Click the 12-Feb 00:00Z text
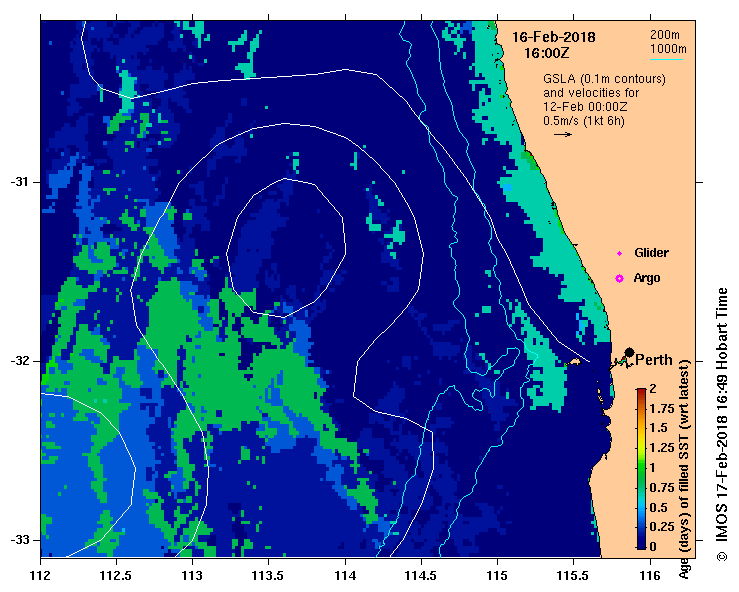 click(x=585, y=107)
